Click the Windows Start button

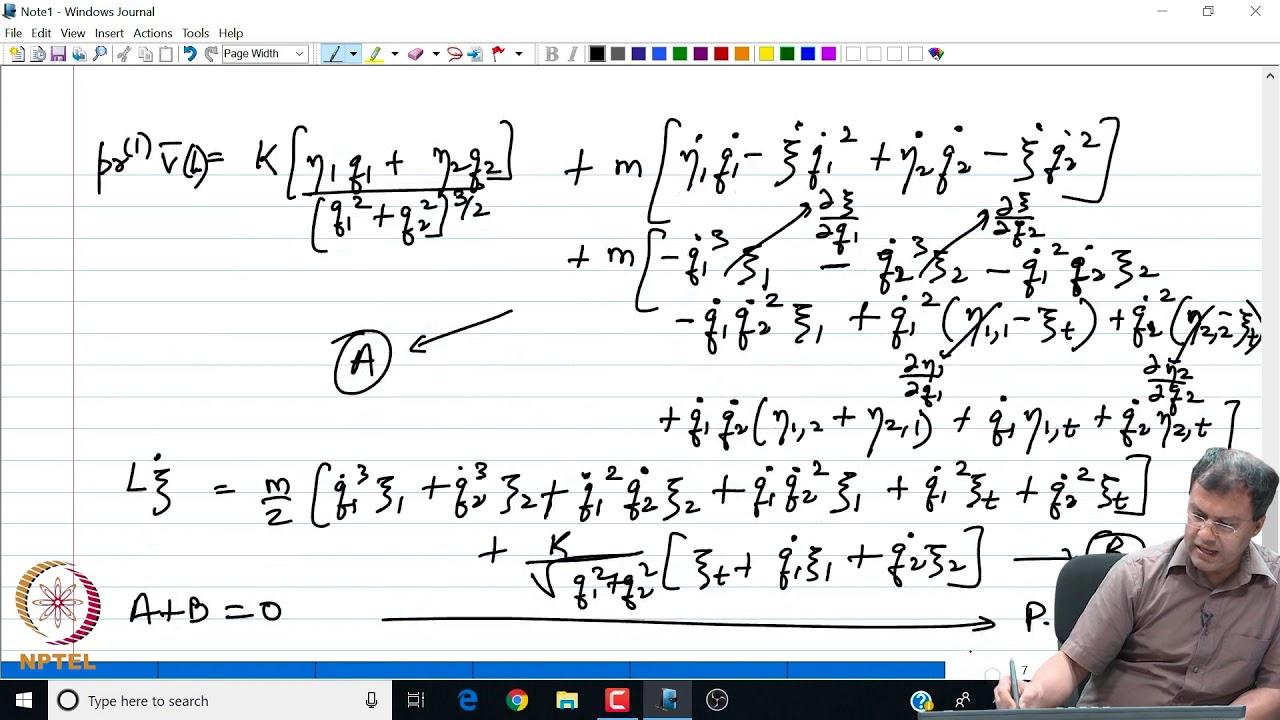pyautogui.click(x=23, y=700)
